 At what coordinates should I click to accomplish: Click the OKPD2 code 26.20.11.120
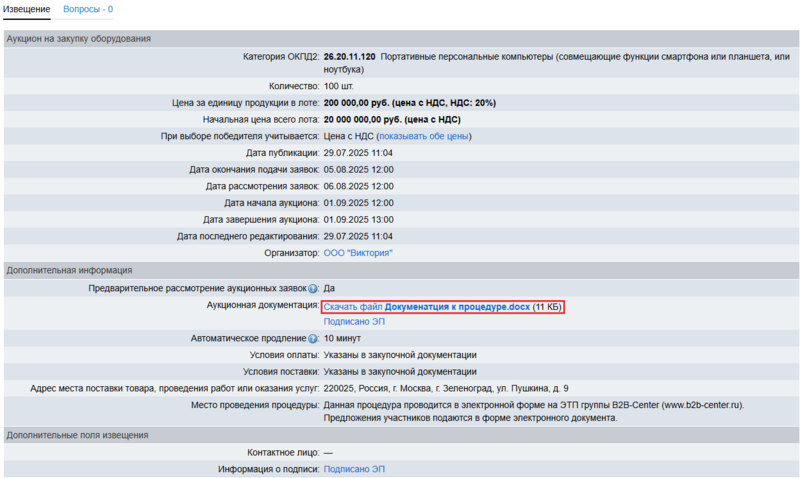pyautogui.click(x=350, y=57)
